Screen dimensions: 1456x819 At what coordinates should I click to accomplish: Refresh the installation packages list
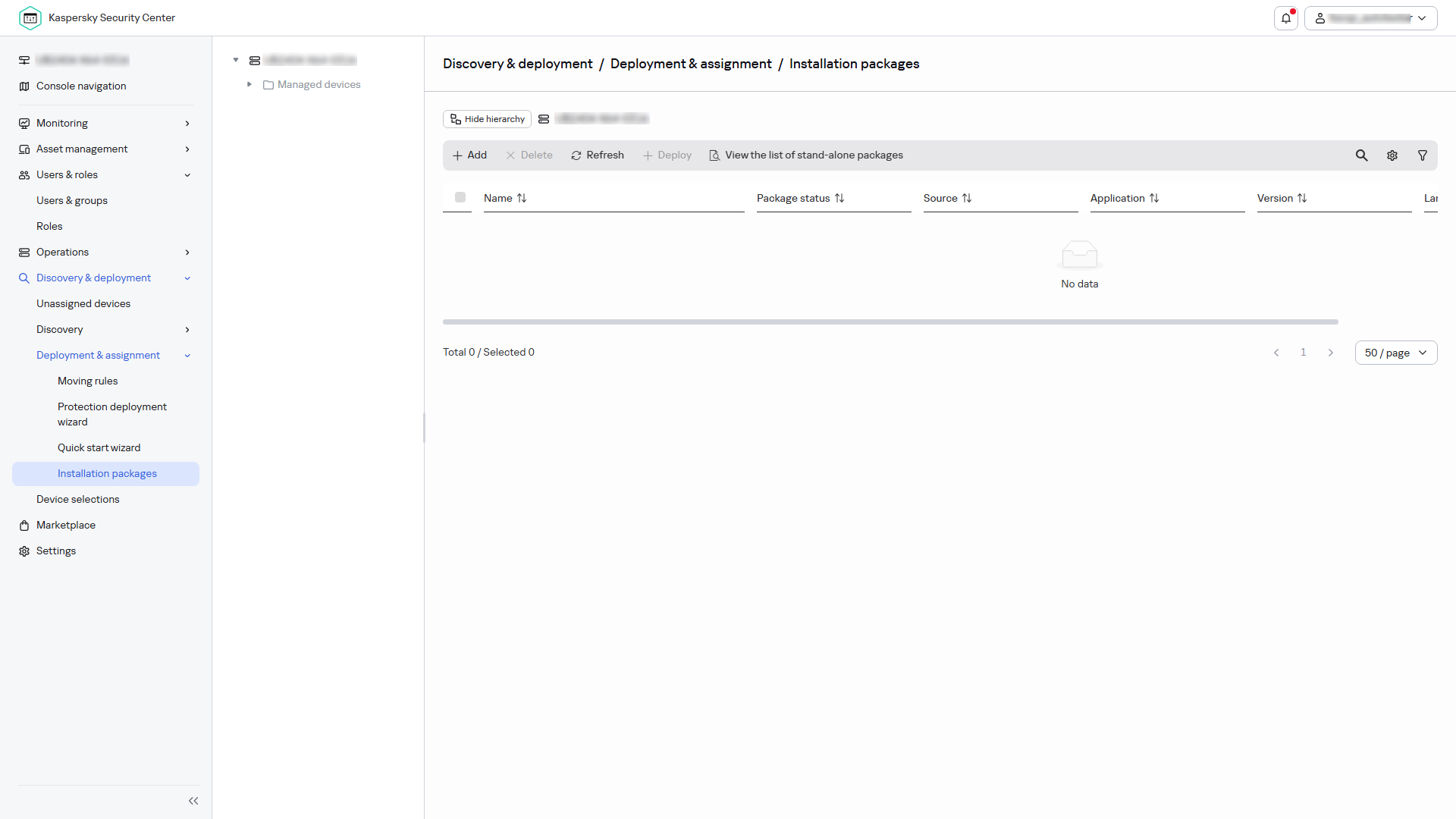click(598, 155)
